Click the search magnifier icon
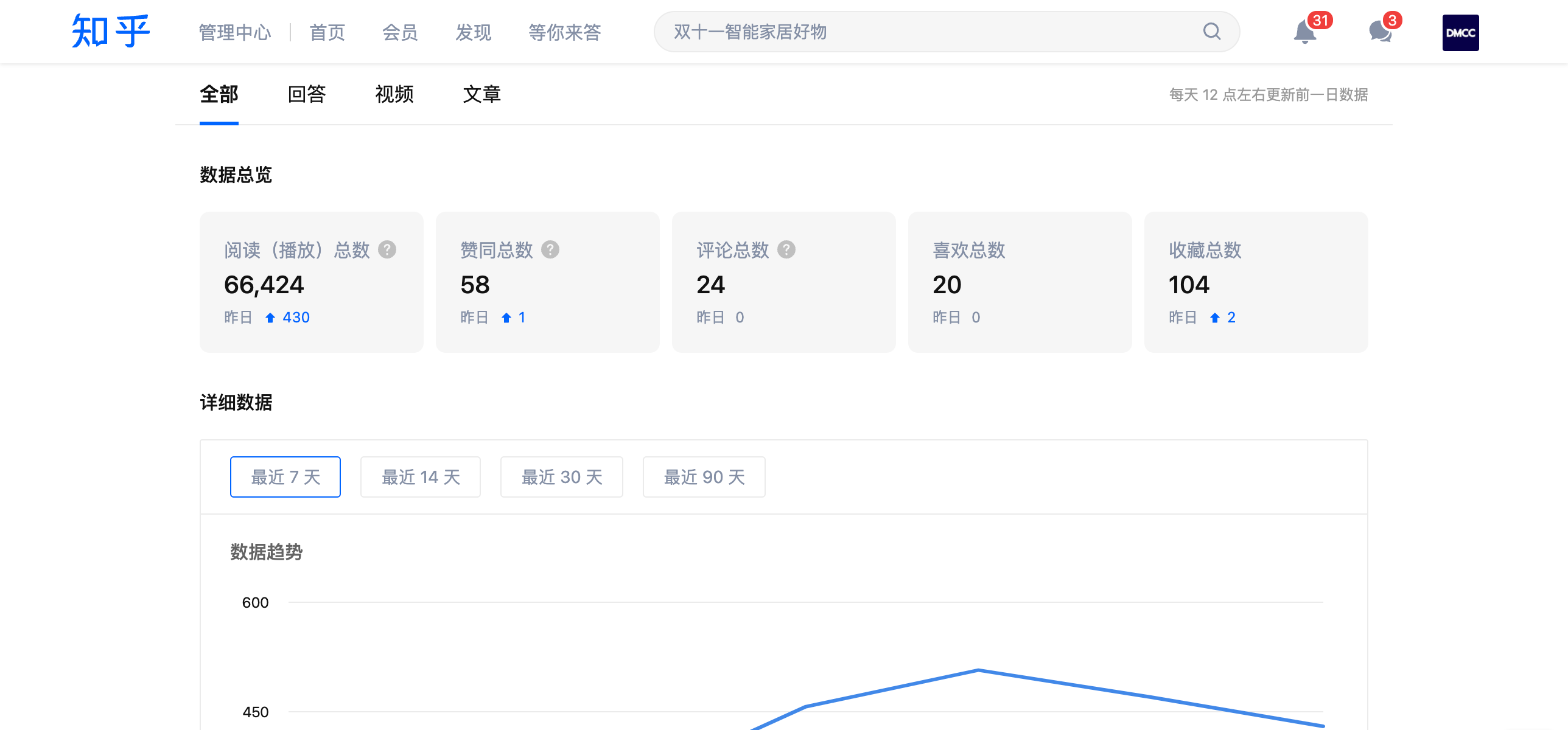 1211,32
